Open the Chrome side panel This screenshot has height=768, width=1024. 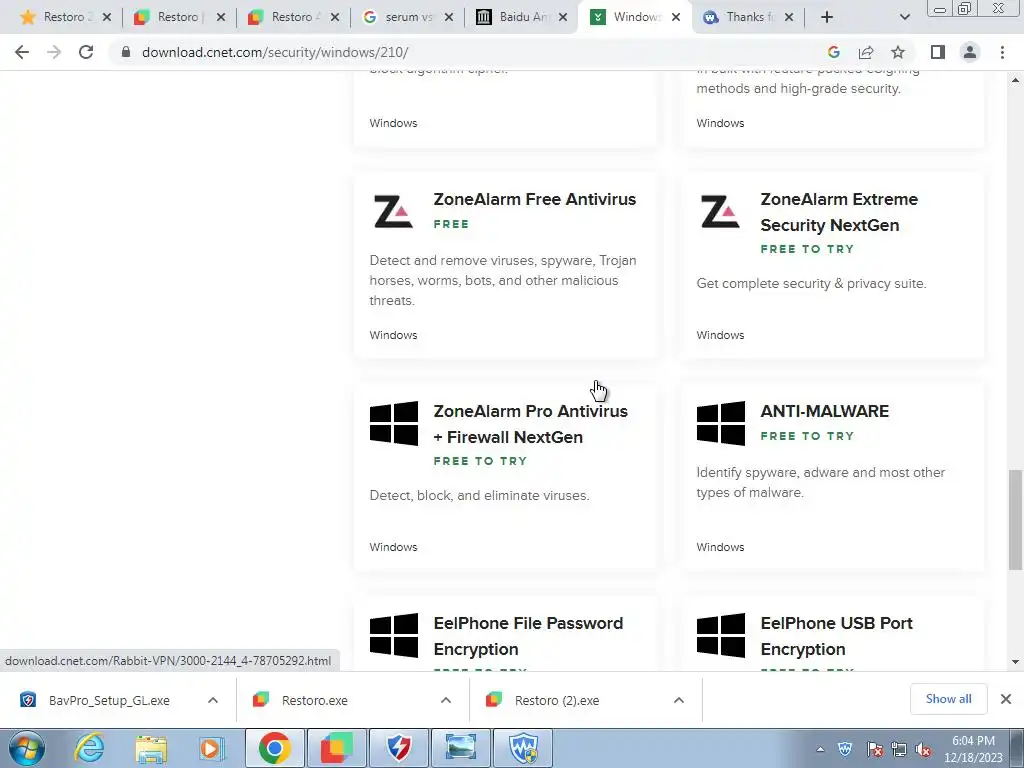click(938, 52)
